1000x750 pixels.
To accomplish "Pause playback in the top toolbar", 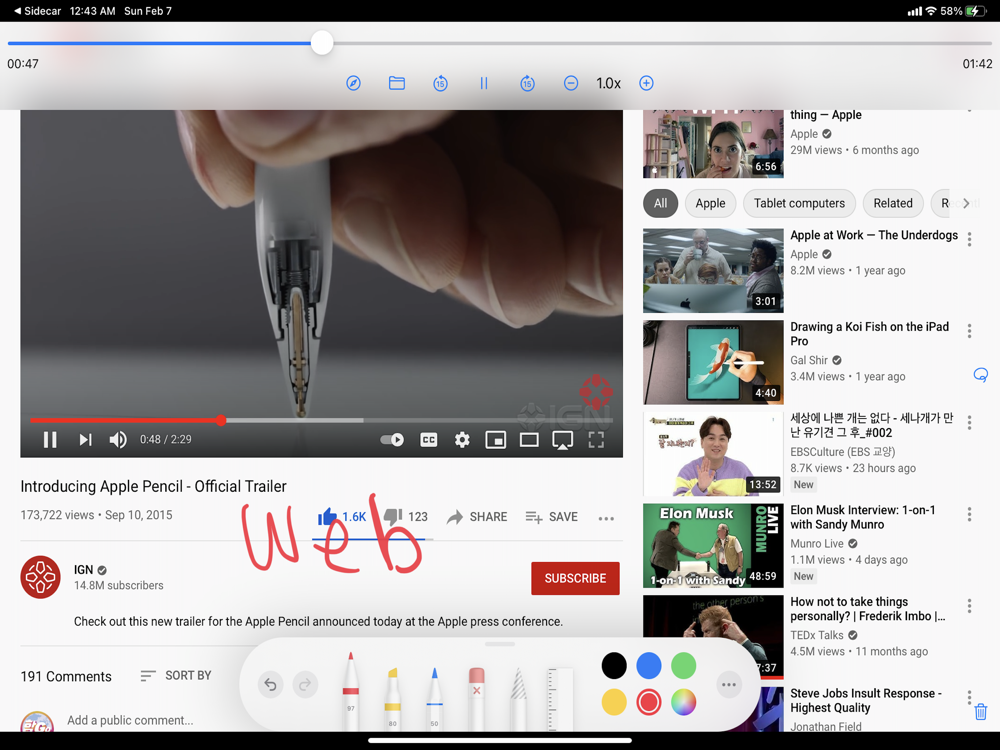I will pyautogui.click(x=483, y=83).
